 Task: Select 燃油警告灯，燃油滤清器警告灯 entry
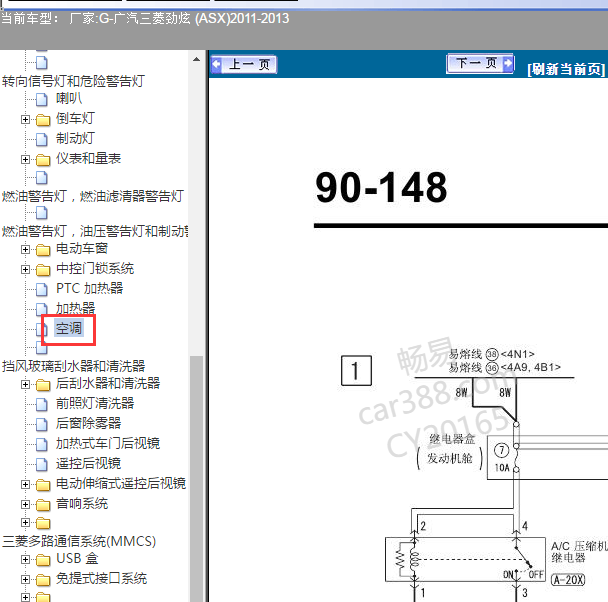coord(93,196)
